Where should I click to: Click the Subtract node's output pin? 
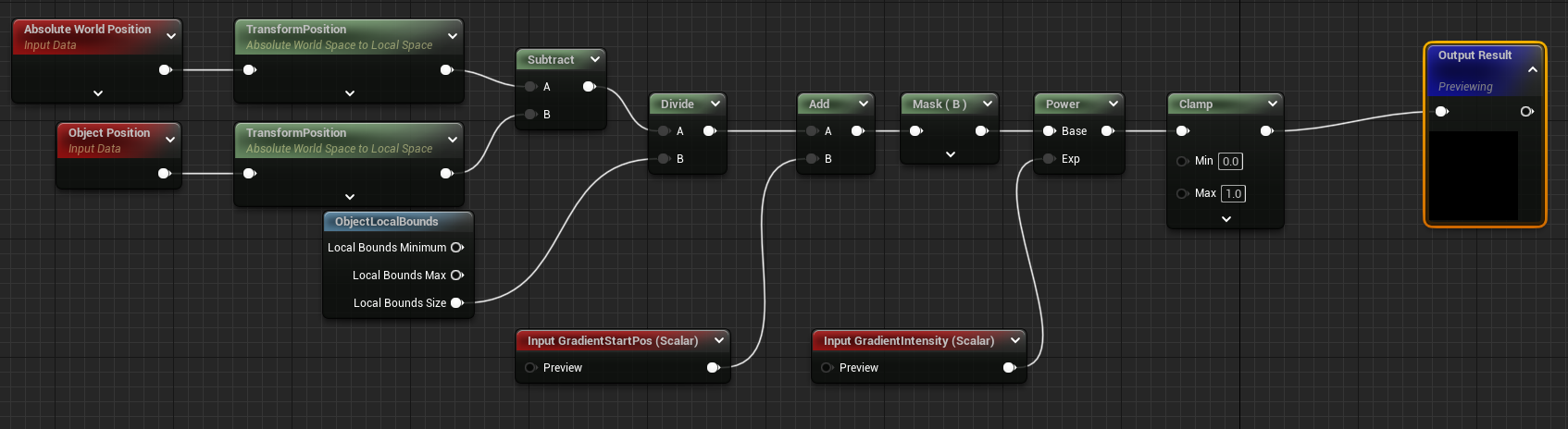(589, 87)
